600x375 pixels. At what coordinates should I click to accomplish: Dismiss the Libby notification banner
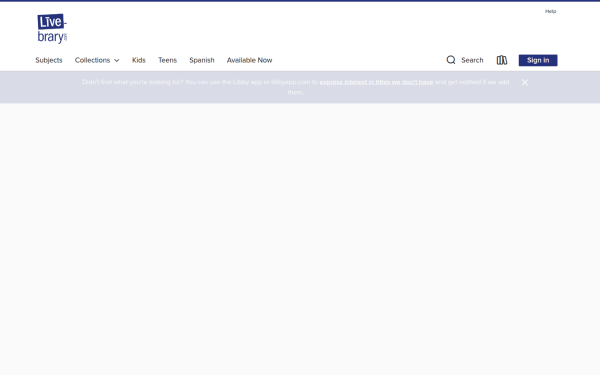(525, 82)
